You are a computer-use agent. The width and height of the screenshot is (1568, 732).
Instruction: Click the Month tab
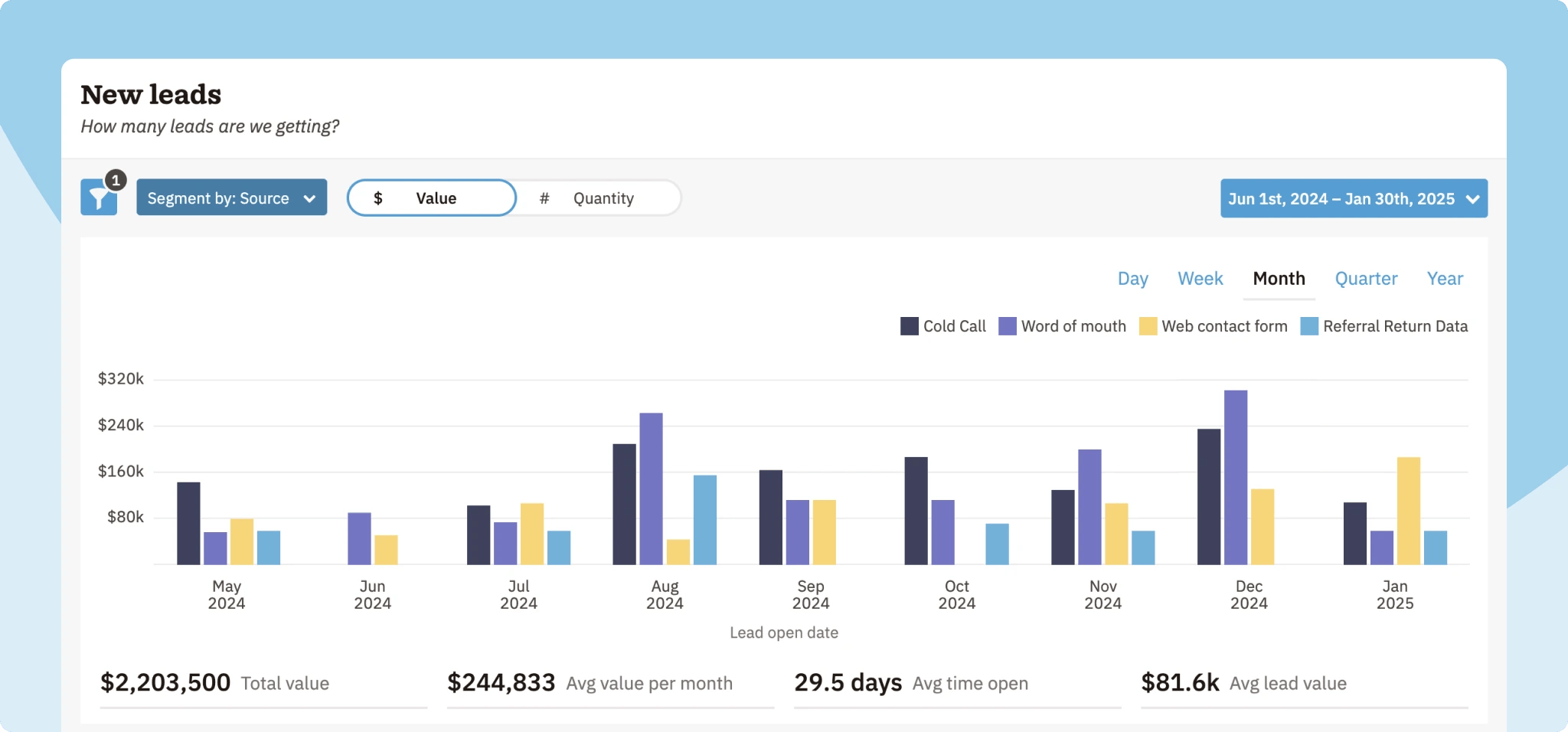(1278, 279)
